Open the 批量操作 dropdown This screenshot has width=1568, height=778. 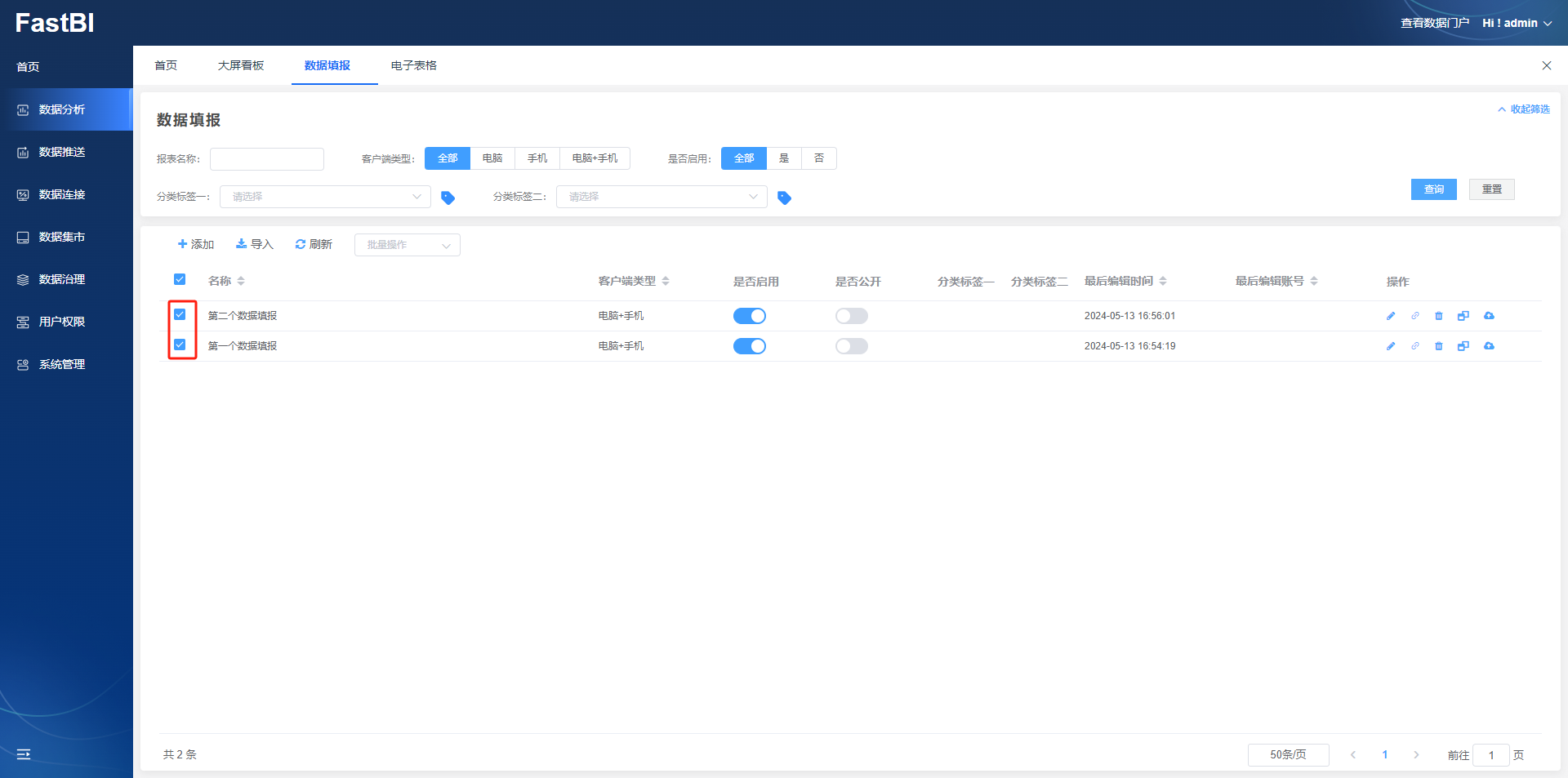coord(408,245)
